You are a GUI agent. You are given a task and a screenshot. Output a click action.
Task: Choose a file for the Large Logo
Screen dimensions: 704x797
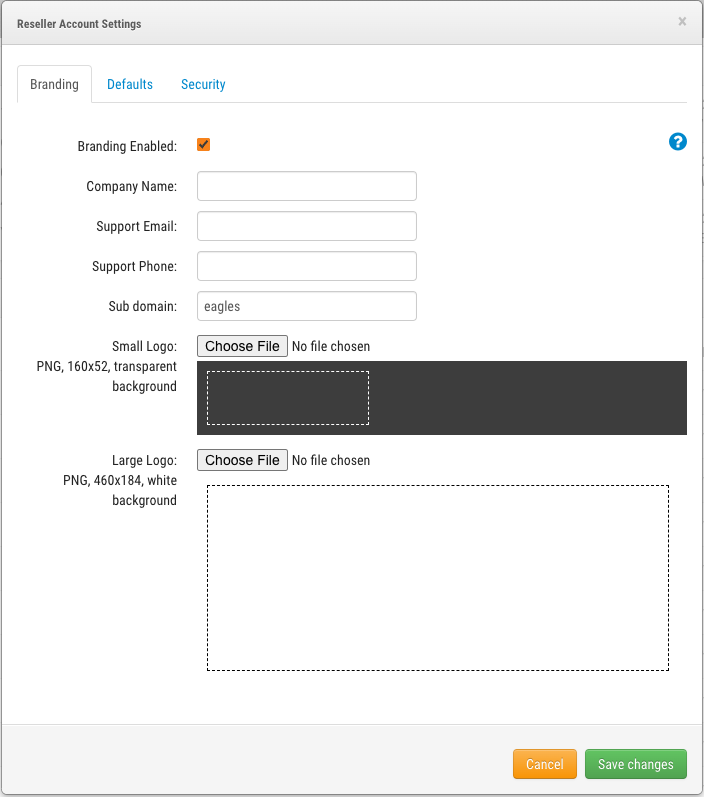coord(242,460)
